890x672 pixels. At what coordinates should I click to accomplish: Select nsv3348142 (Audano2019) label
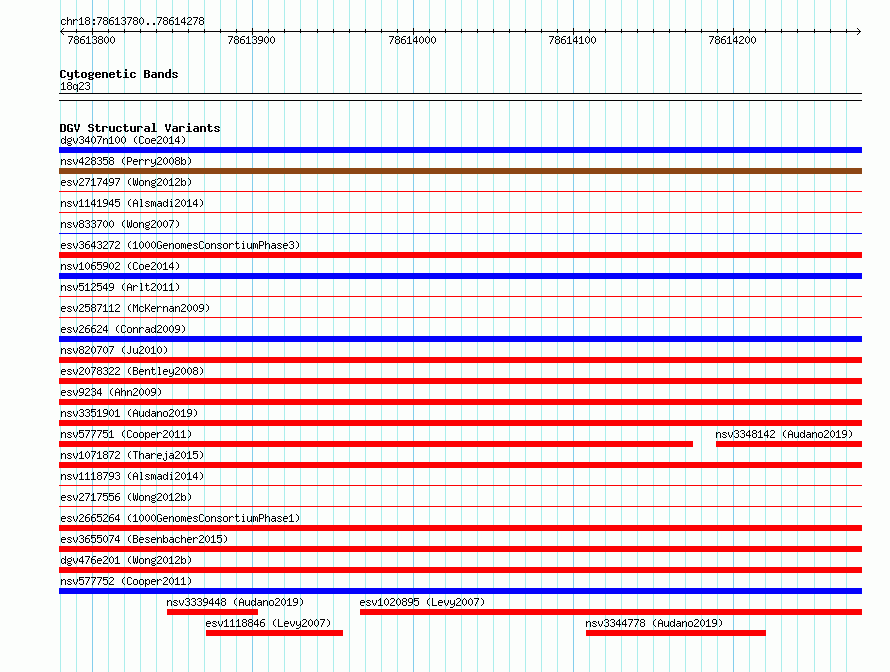pos(784,434)
